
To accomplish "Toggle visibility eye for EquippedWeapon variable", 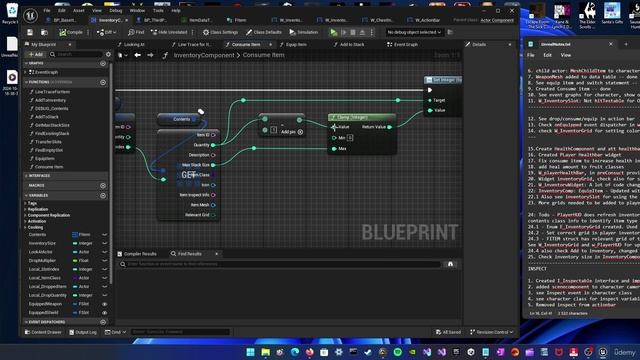I will 104,304.
